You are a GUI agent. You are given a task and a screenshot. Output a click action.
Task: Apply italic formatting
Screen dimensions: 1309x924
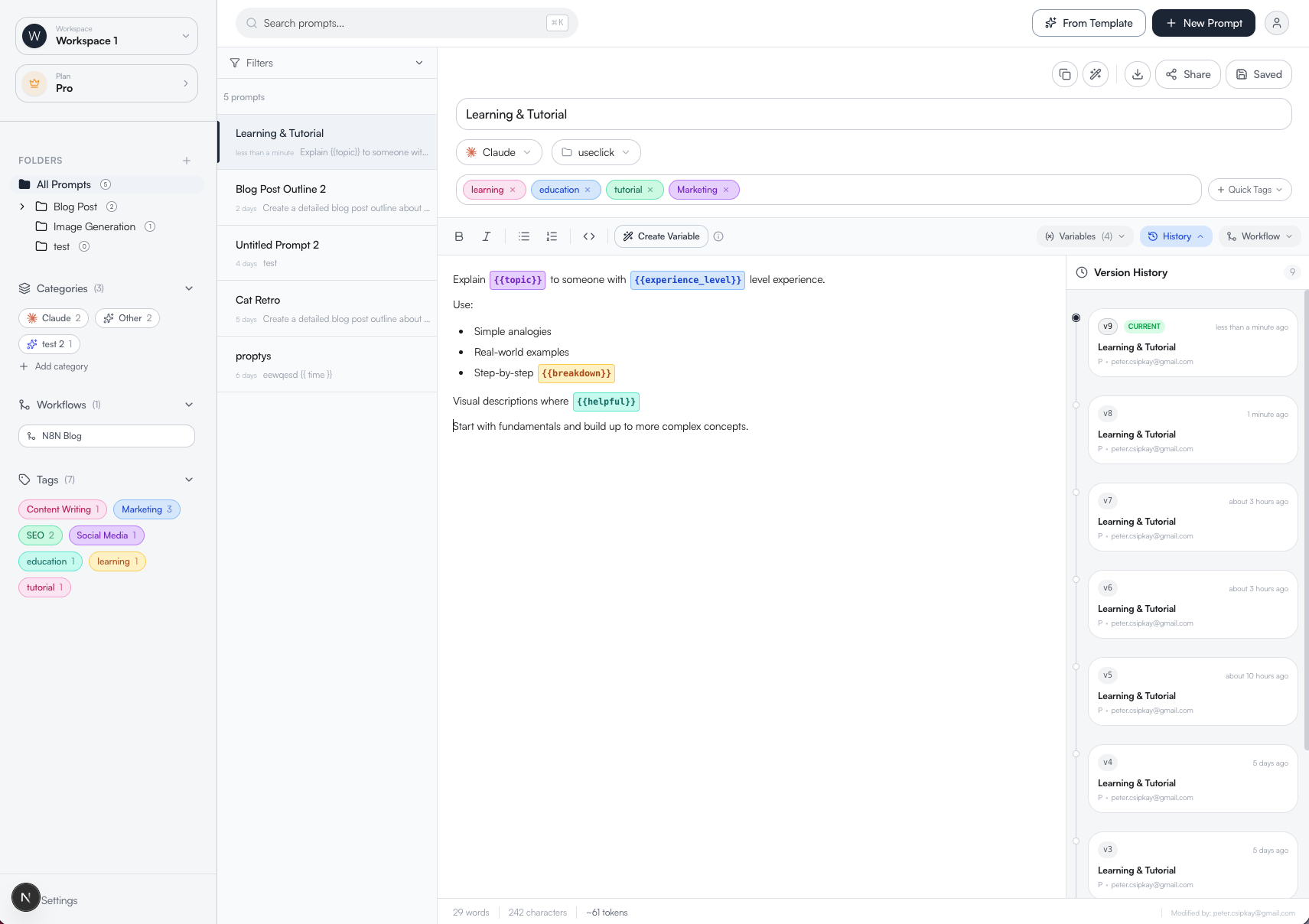click(487, 236)
